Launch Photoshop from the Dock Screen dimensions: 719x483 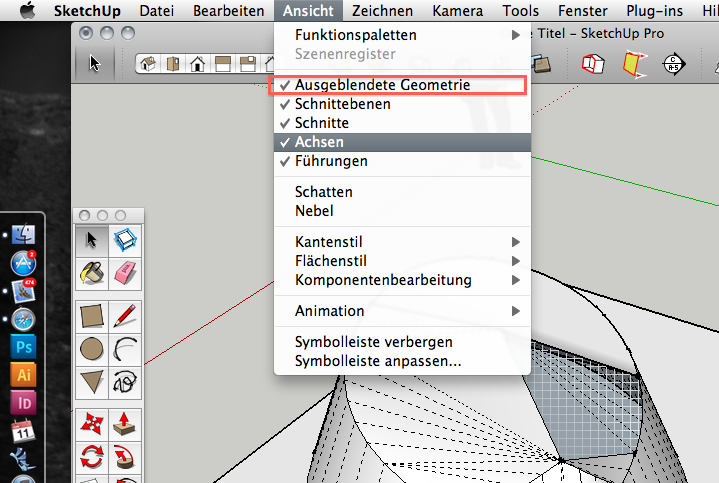click(23, 347)
